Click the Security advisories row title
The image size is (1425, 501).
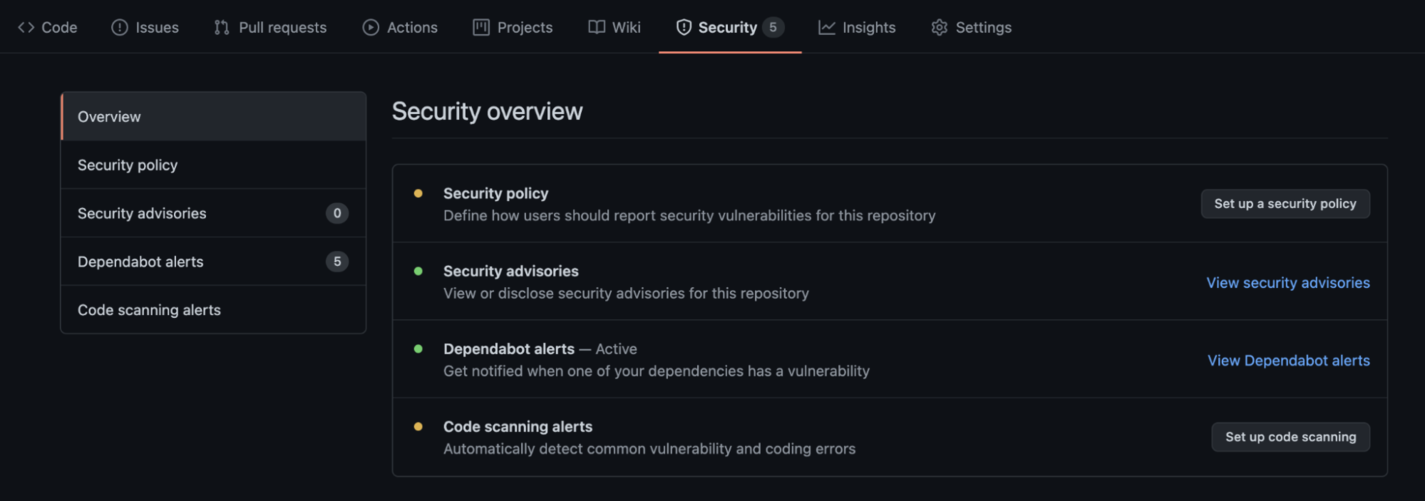pos(511,271)
